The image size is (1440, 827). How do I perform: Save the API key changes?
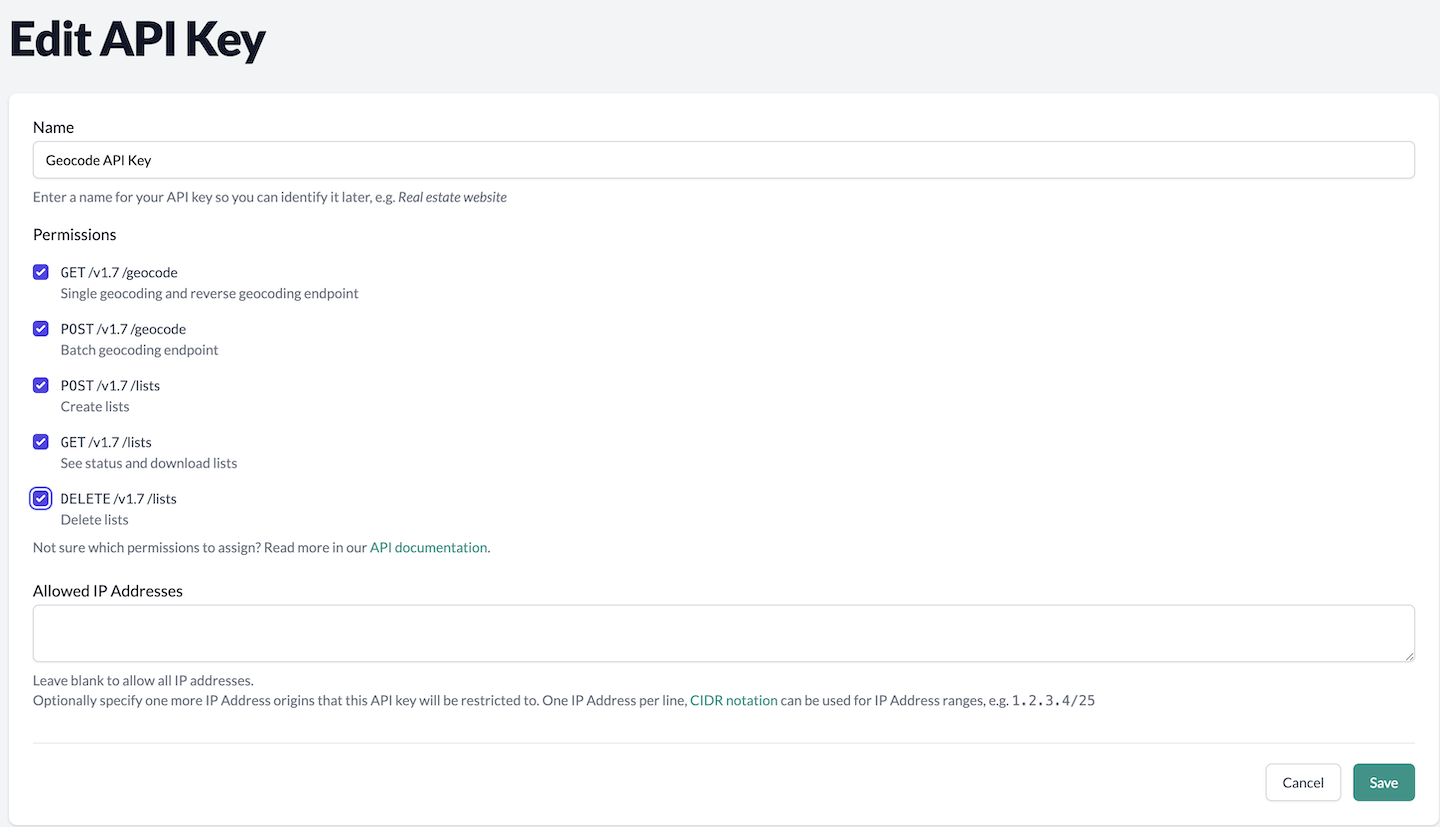pos(1383,783)
